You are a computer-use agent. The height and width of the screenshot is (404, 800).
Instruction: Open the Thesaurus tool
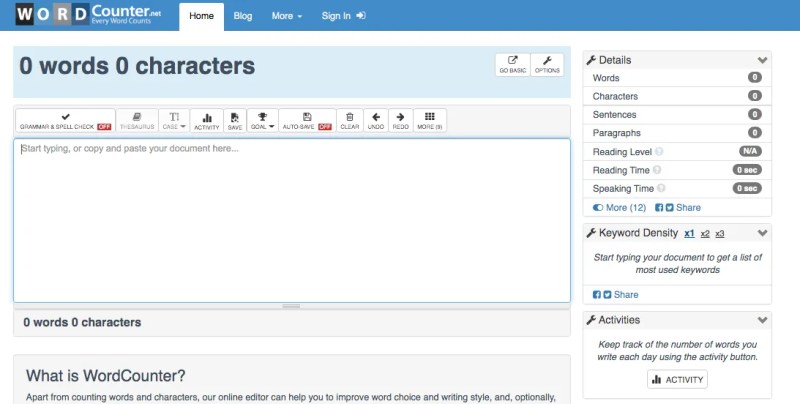coord(137,120)
